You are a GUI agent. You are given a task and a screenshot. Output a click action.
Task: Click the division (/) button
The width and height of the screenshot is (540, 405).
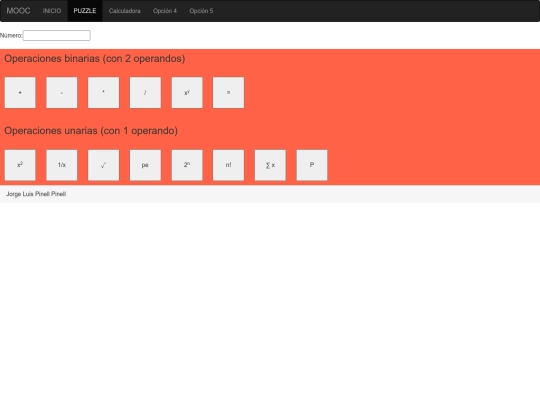tap(145, 93)
